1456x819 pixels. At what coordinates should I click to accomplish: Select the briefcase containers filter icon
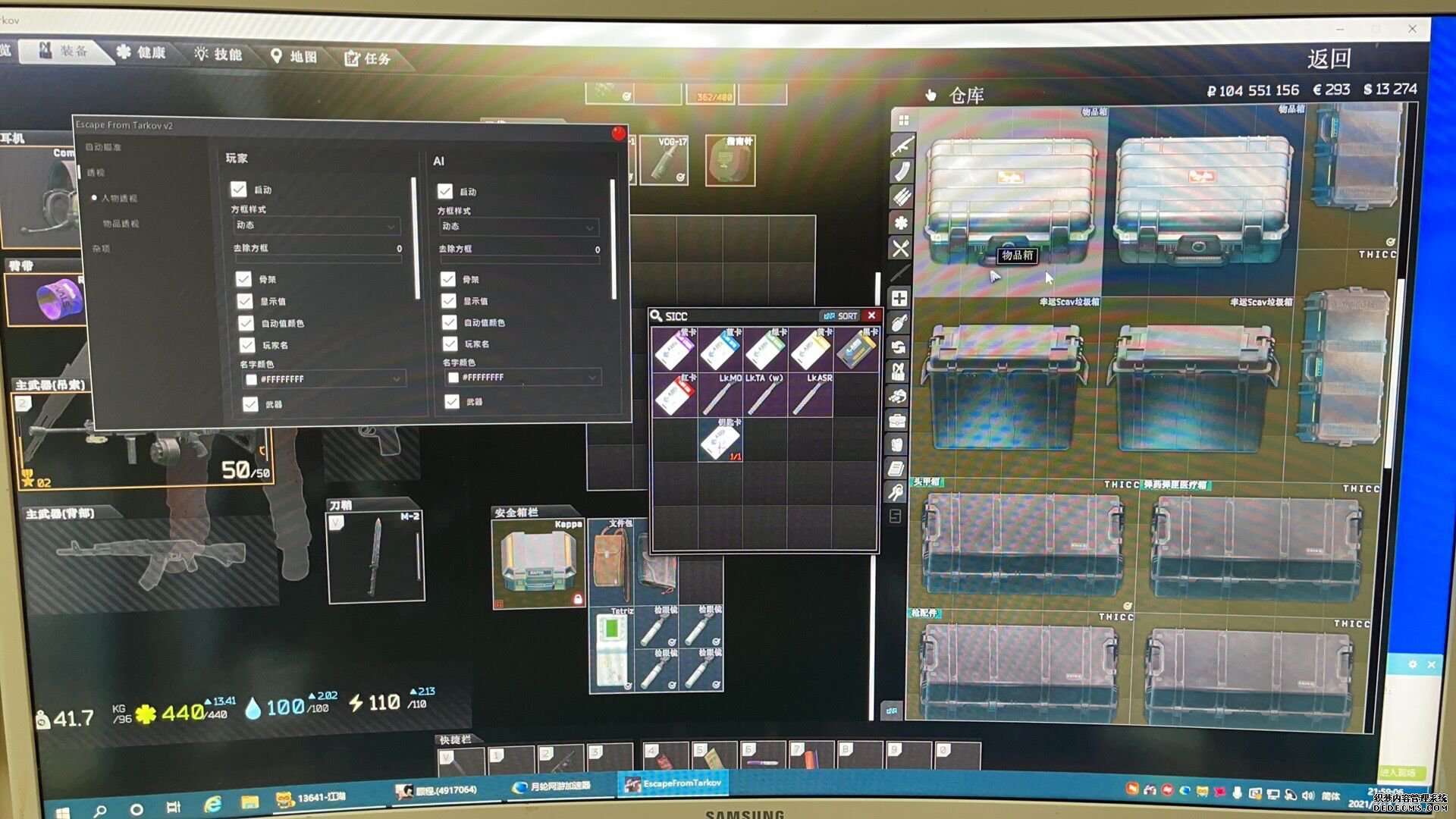tap(898, 420)
